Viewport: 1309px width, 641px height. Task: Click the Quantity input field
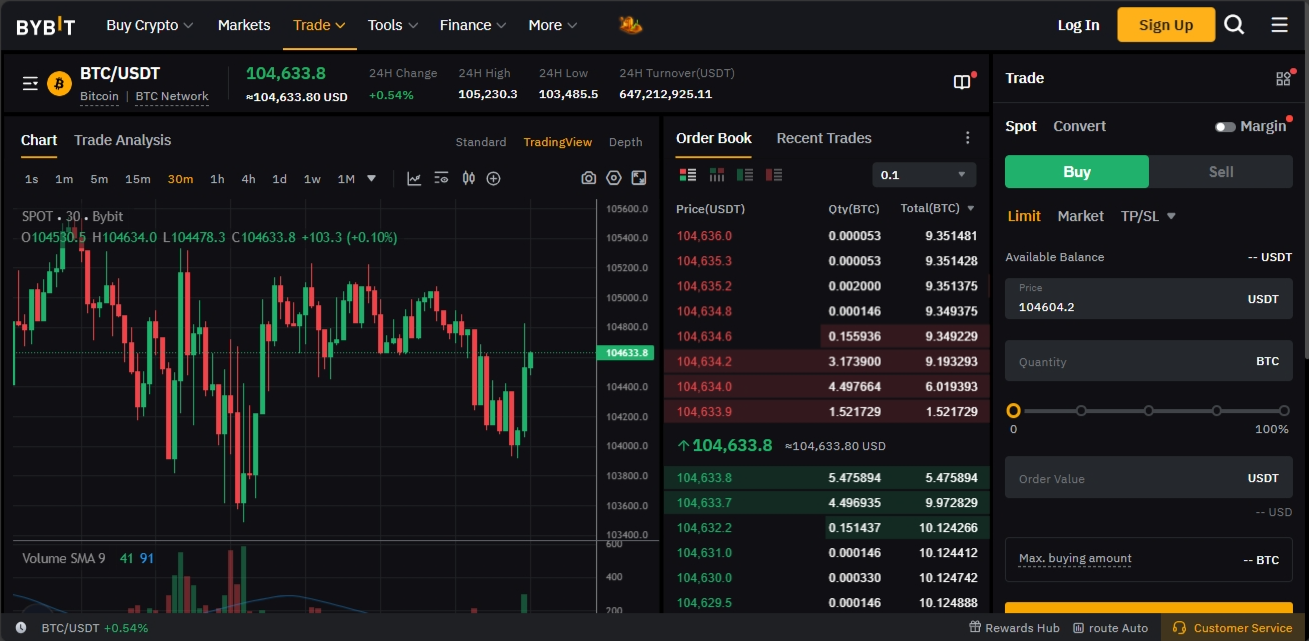(x=1149, y=361)
